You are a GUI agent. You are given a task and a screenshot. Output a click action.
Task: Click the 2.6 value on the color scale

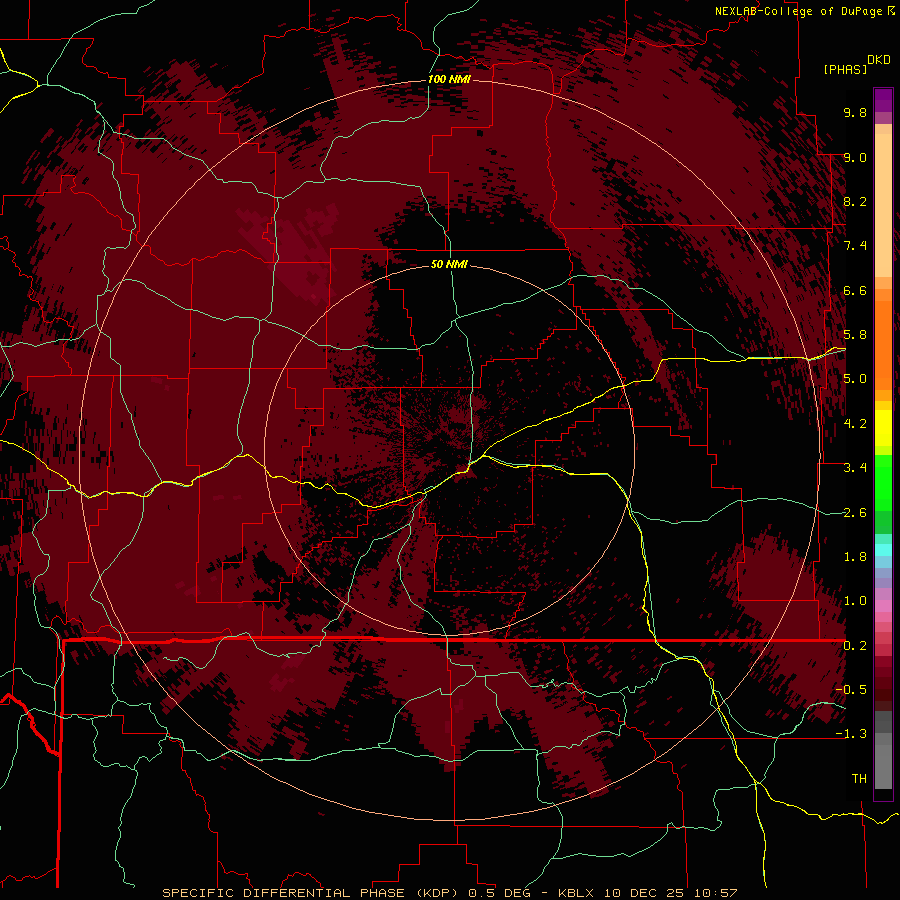pyautogui.click(x=855, y=512)
